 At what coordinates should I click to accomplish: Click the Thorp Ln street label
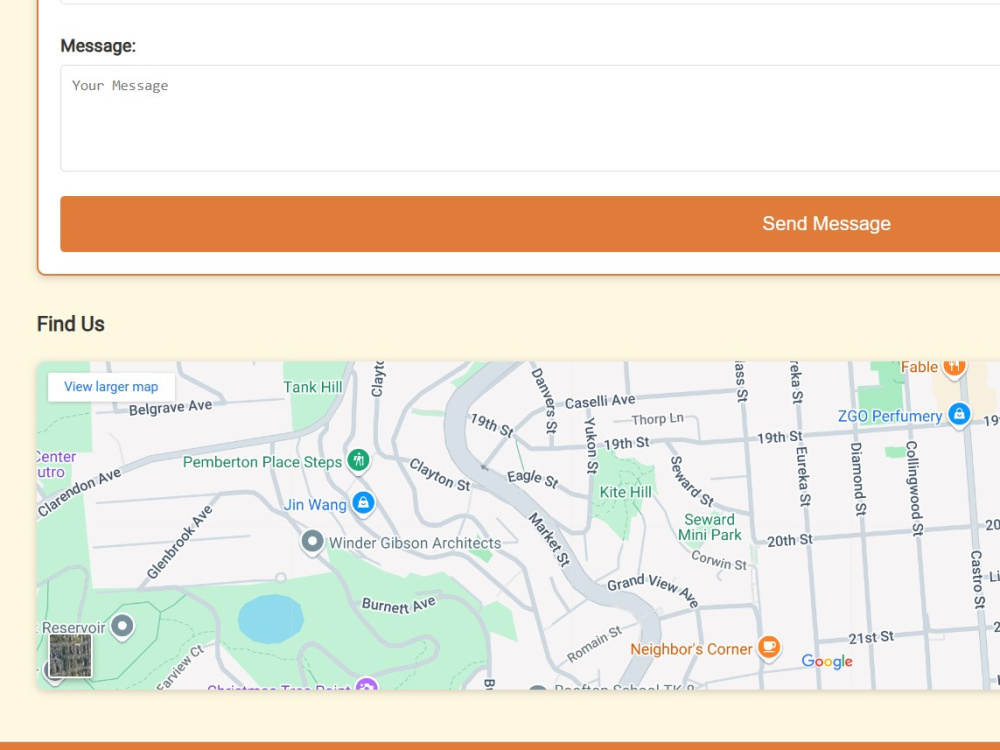point(658,419)
